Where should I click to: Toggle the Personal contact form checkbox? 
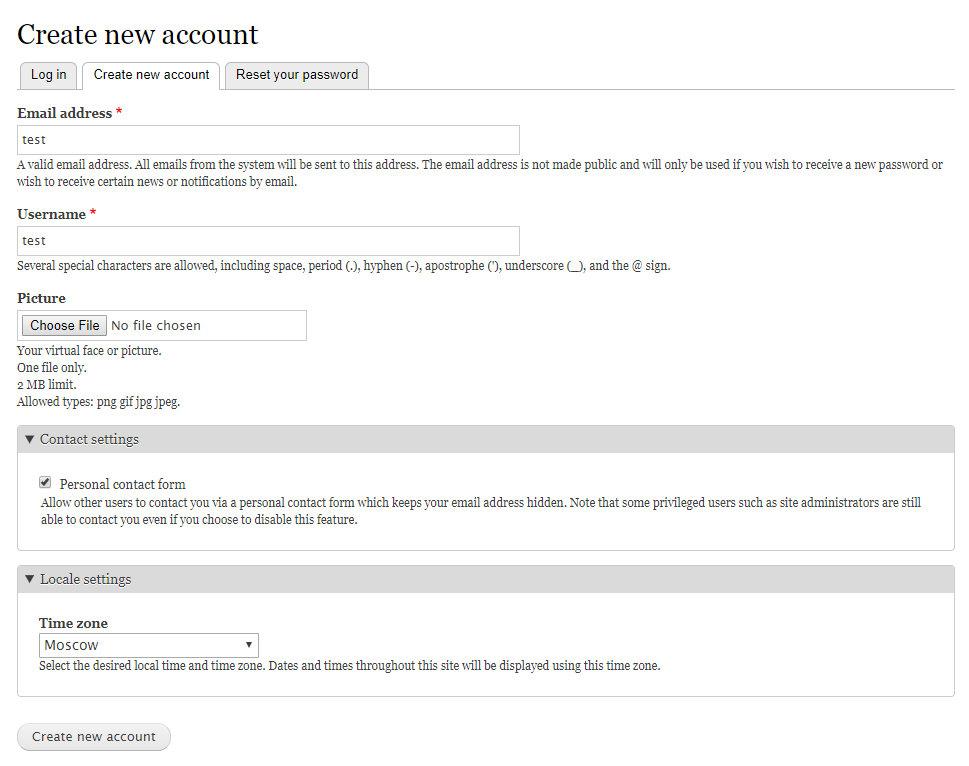(x=45, y=482)
